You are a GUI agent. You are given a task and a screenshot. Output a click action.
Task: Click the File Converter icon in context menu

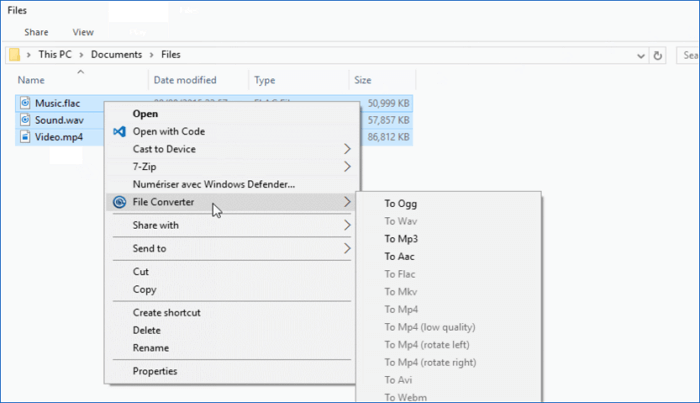coord(119,202)
